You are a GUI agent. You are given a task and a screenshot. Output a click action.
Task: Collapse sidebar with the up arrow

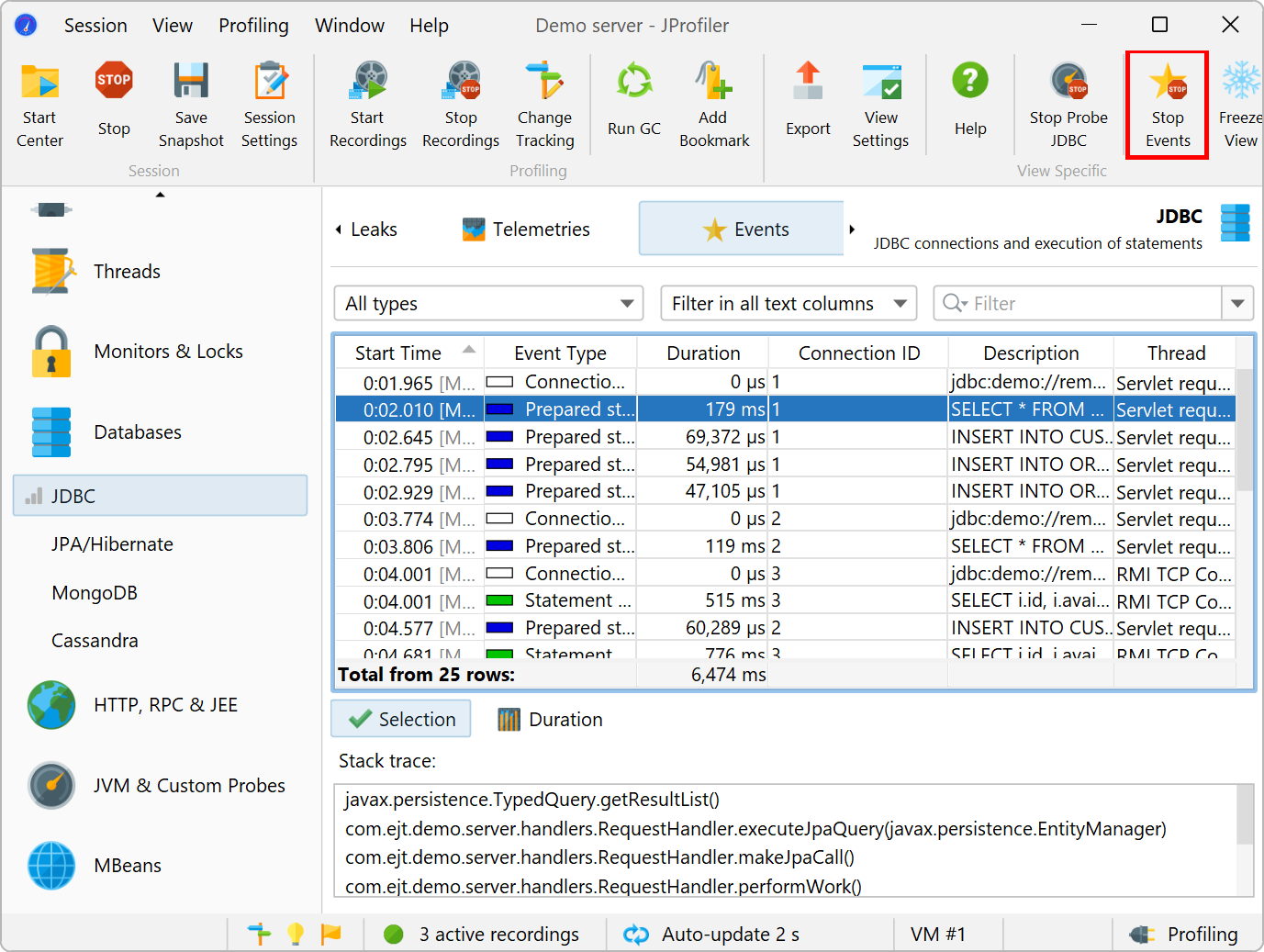pos(161,195)
